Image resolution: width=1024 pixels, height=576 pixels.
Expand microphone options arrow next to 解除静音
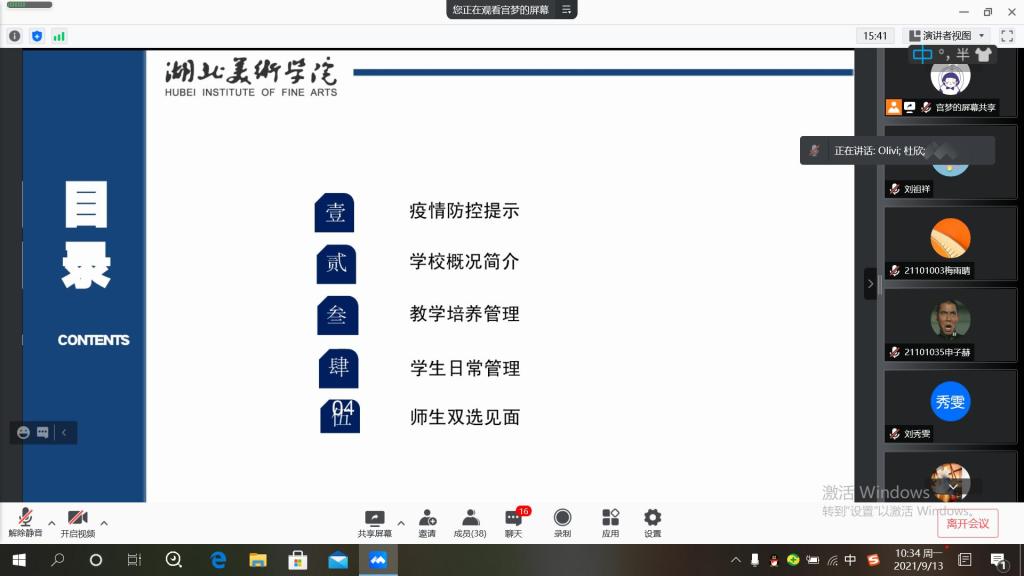52,522
